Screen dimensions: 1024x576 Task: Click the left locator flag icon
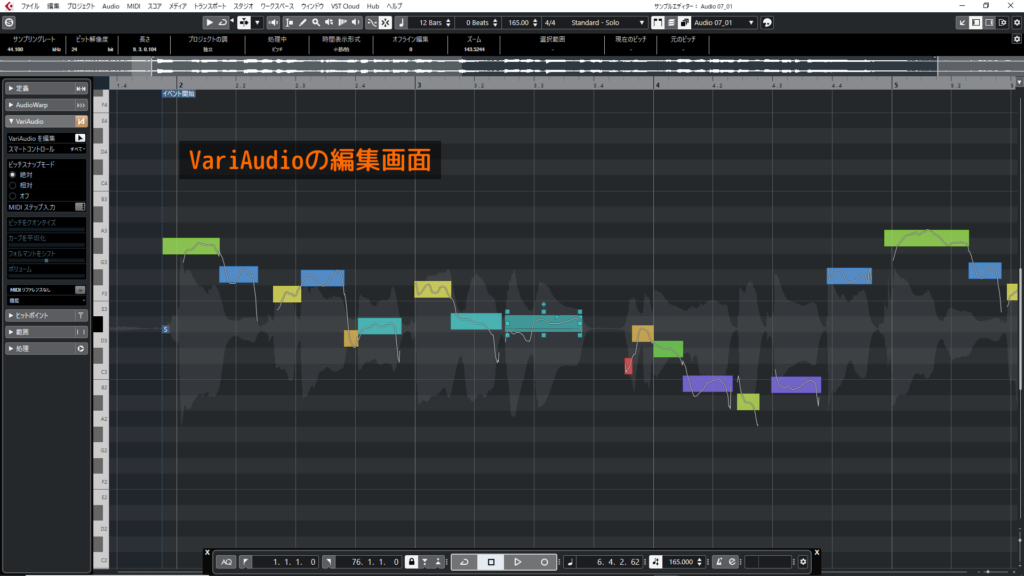pos(246,562)
